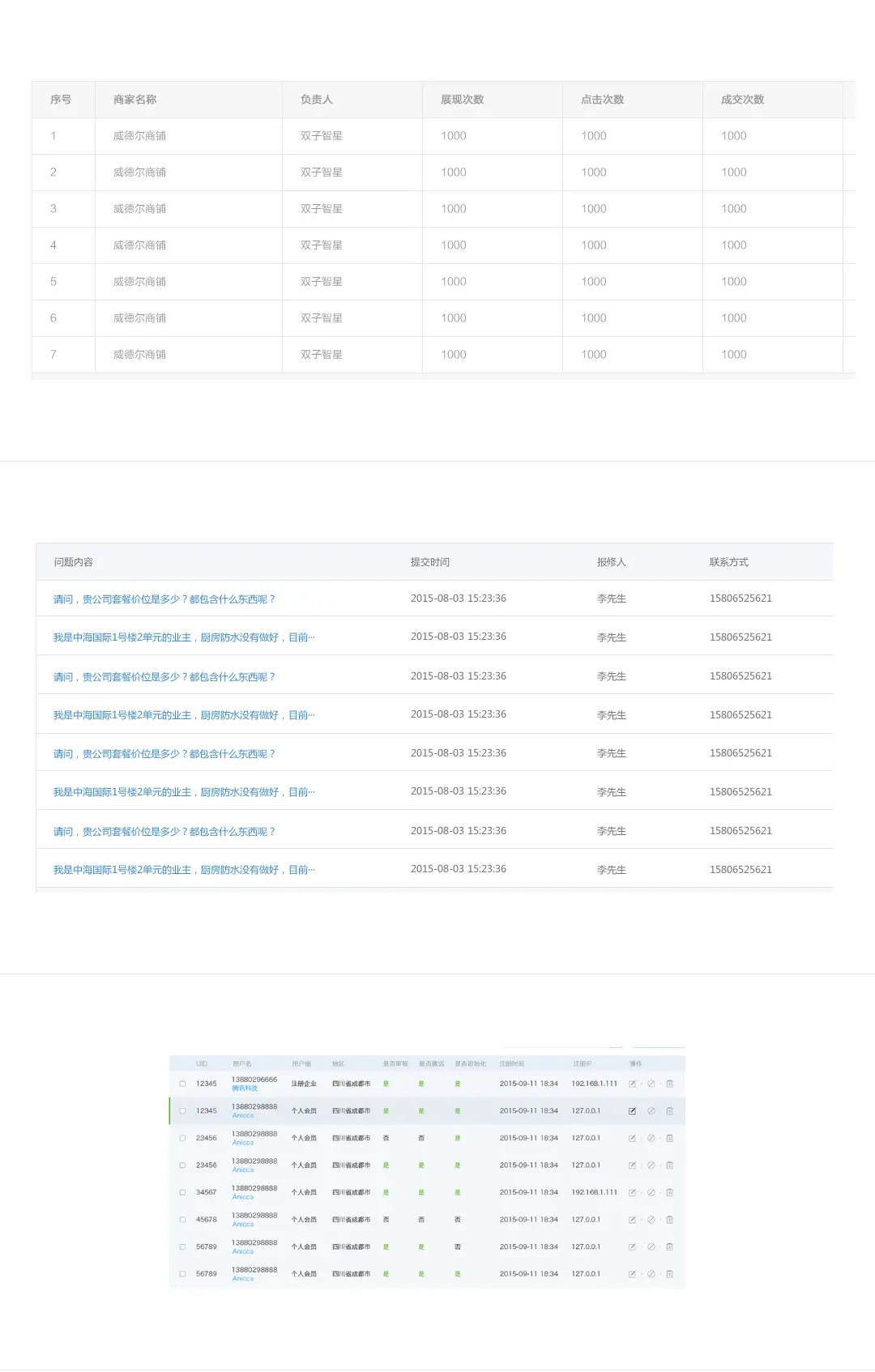
Task: Click trash icon for UID 45678
Action: pyautogui.click(x=669, y=1220)
